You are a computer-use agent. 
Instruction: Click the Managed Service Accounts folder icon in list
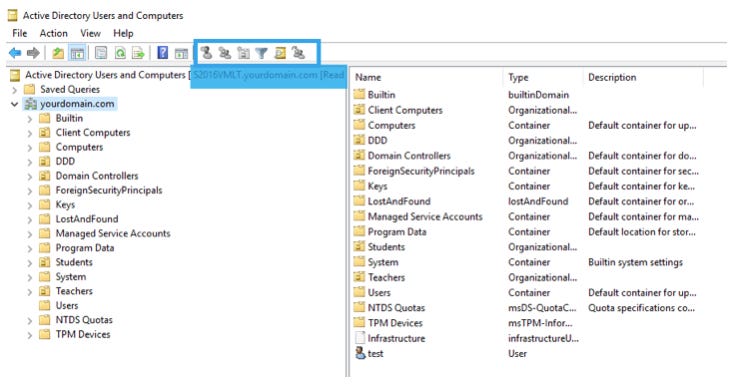(359, 216)
